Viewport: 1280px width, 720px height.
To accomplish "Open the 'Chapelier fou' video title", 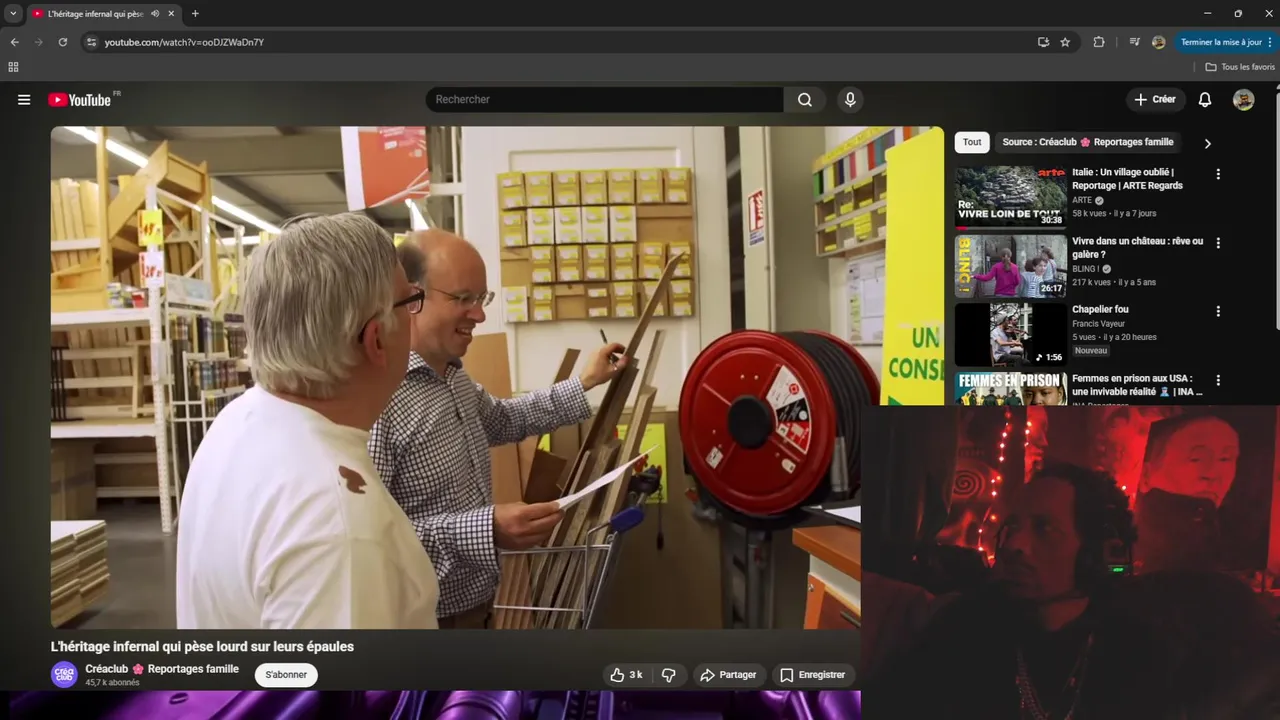I will point(1100,310).
